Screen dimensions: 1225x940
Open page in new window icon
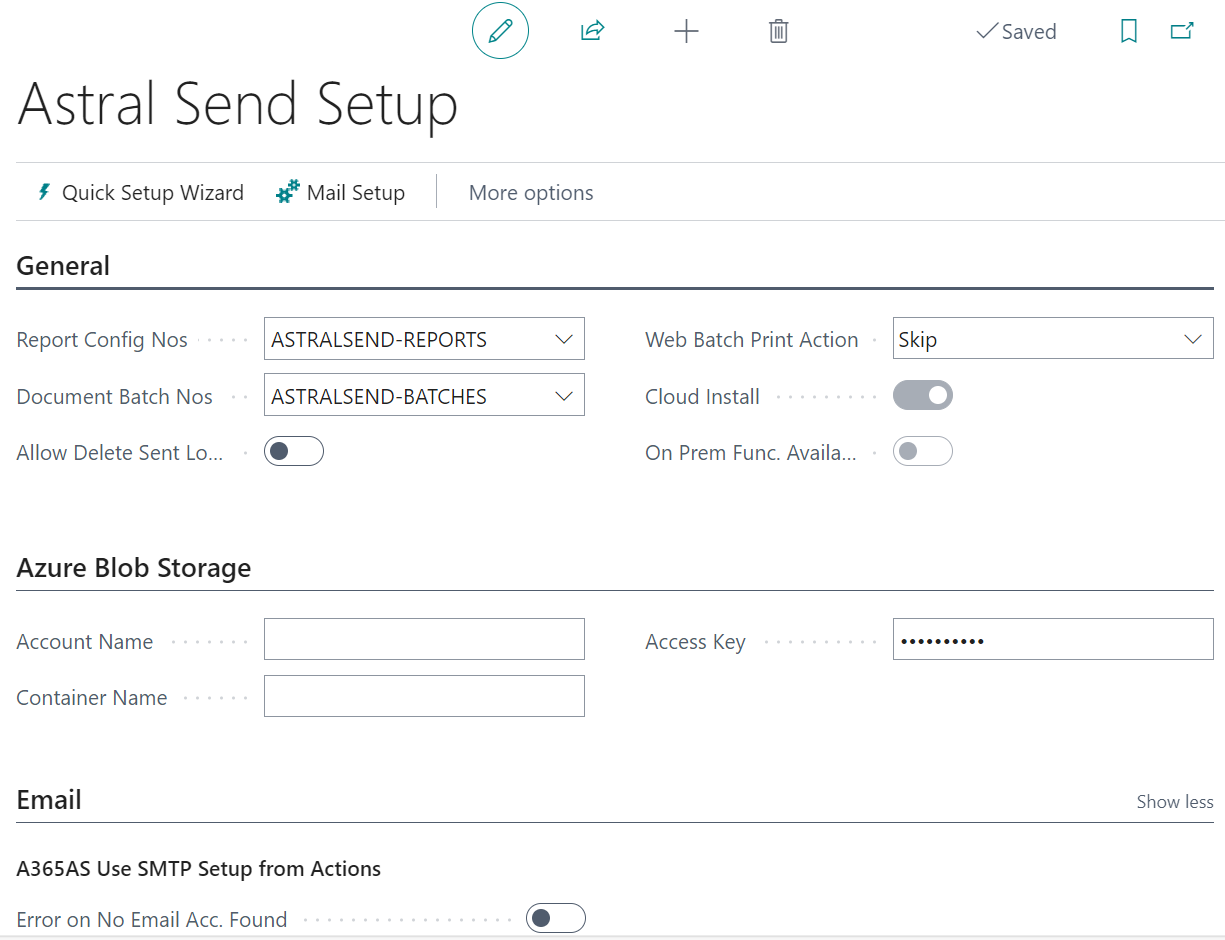1182,32
